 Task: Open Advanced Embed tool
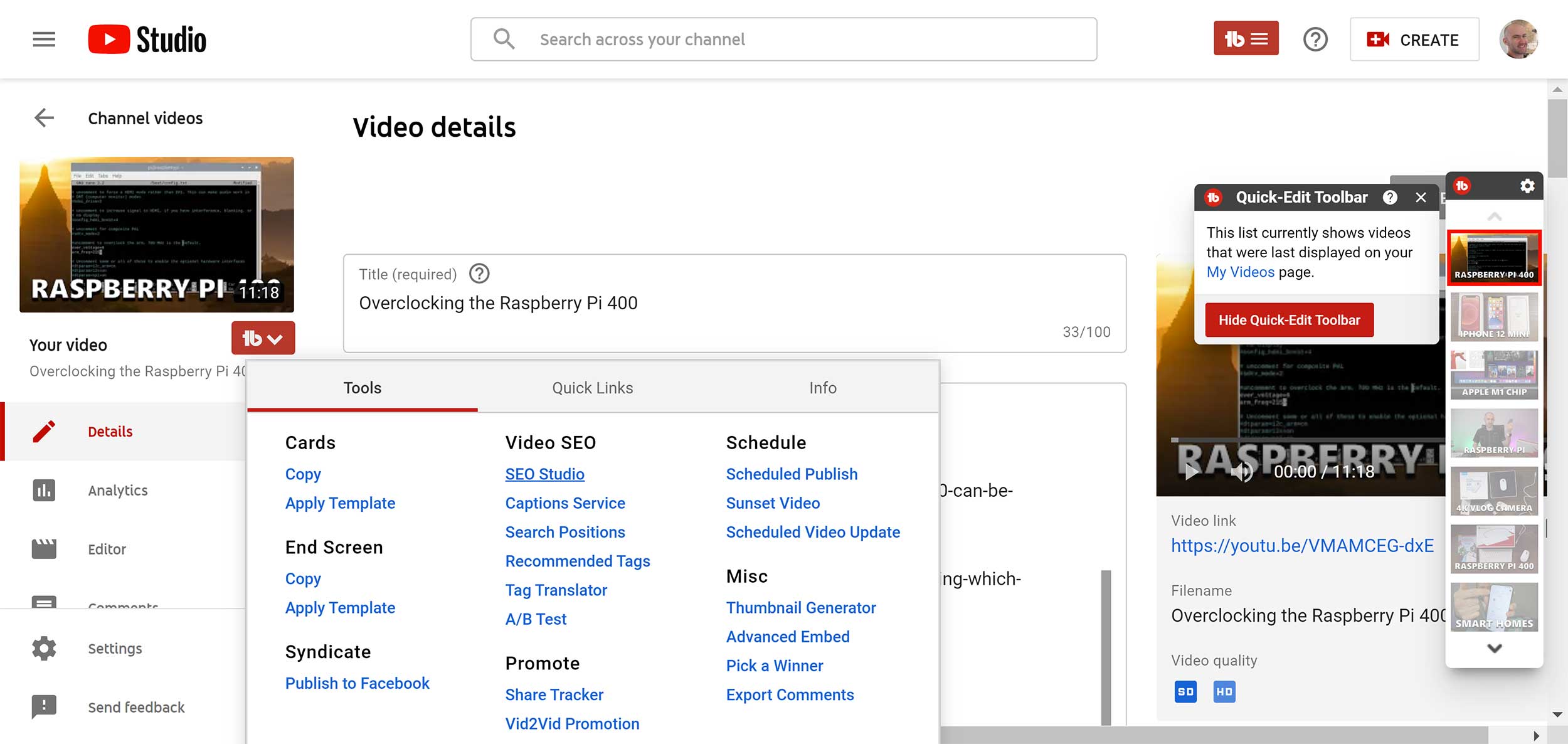tap(788, 636)
